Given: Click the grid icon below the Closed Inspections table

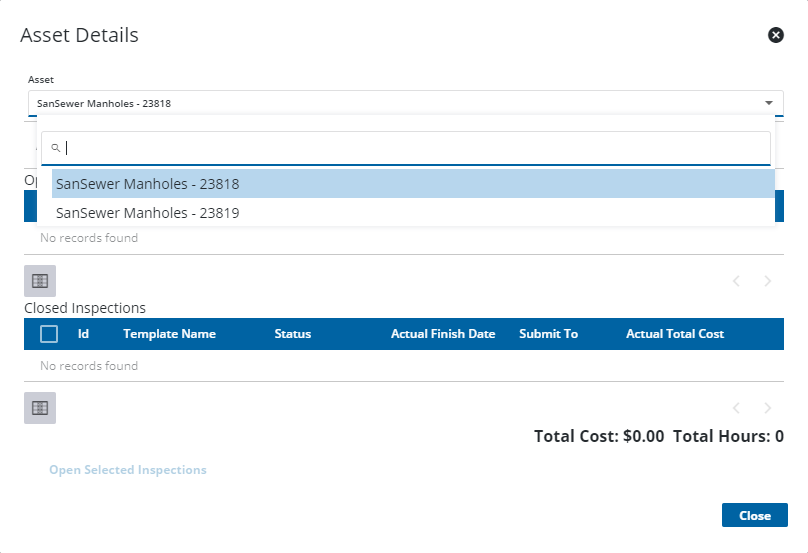Looking at the screenshot, I should coord(40,408).
